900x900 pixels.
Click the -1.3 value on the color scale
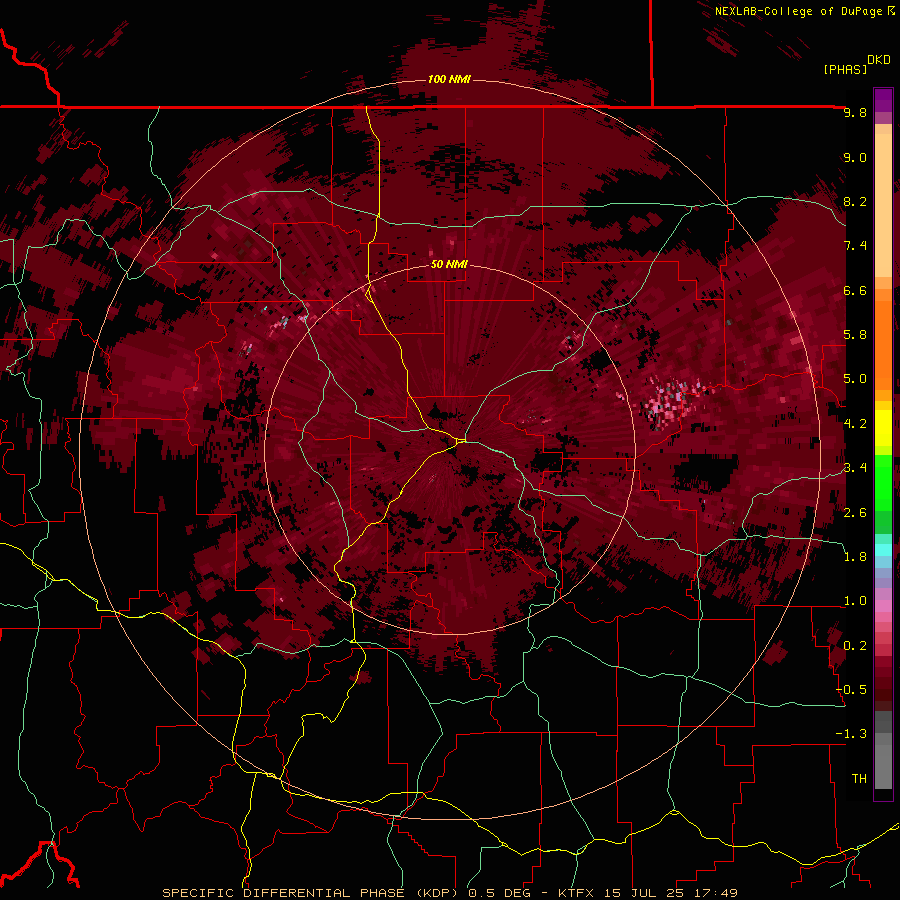pyautogui.click(x=852, y=735)
